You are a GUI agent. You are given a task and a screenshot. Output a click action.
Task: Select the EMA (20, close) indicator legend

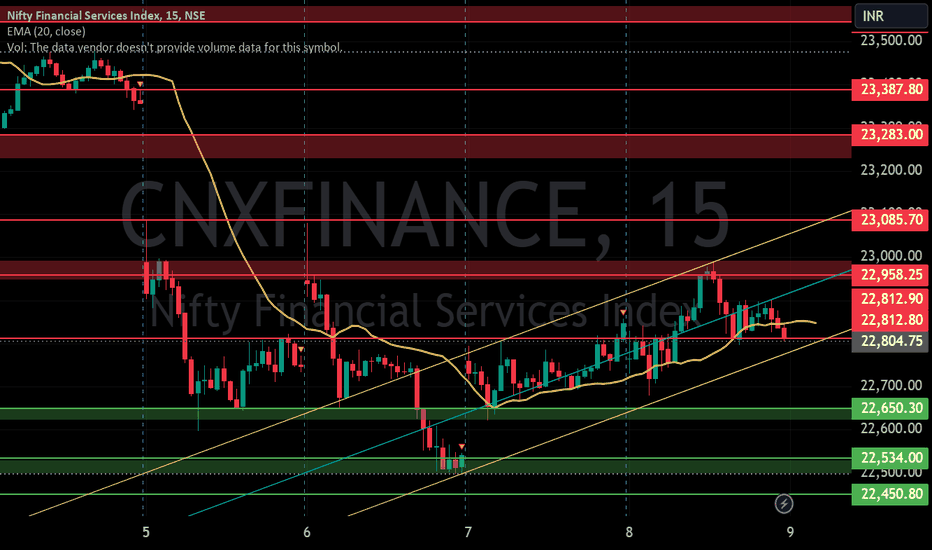pyautogui.click(x=46, y=32)
